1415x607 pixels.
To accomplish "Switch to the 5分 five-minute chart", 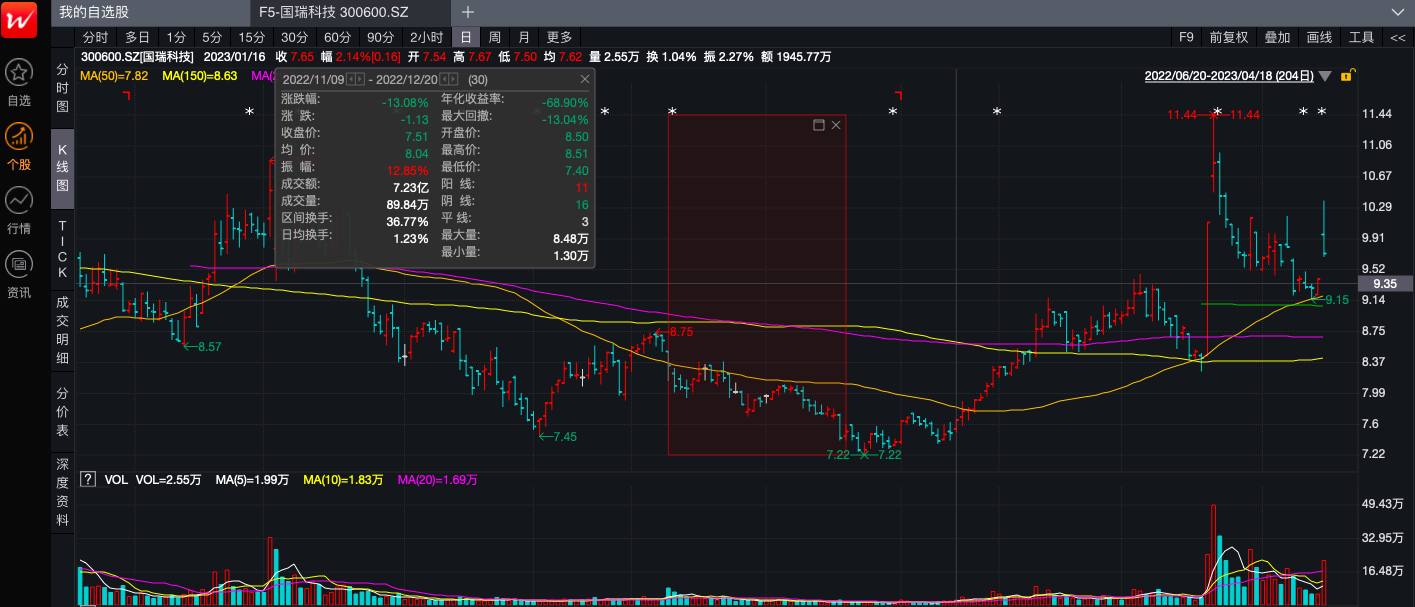I will click(213, 37).
